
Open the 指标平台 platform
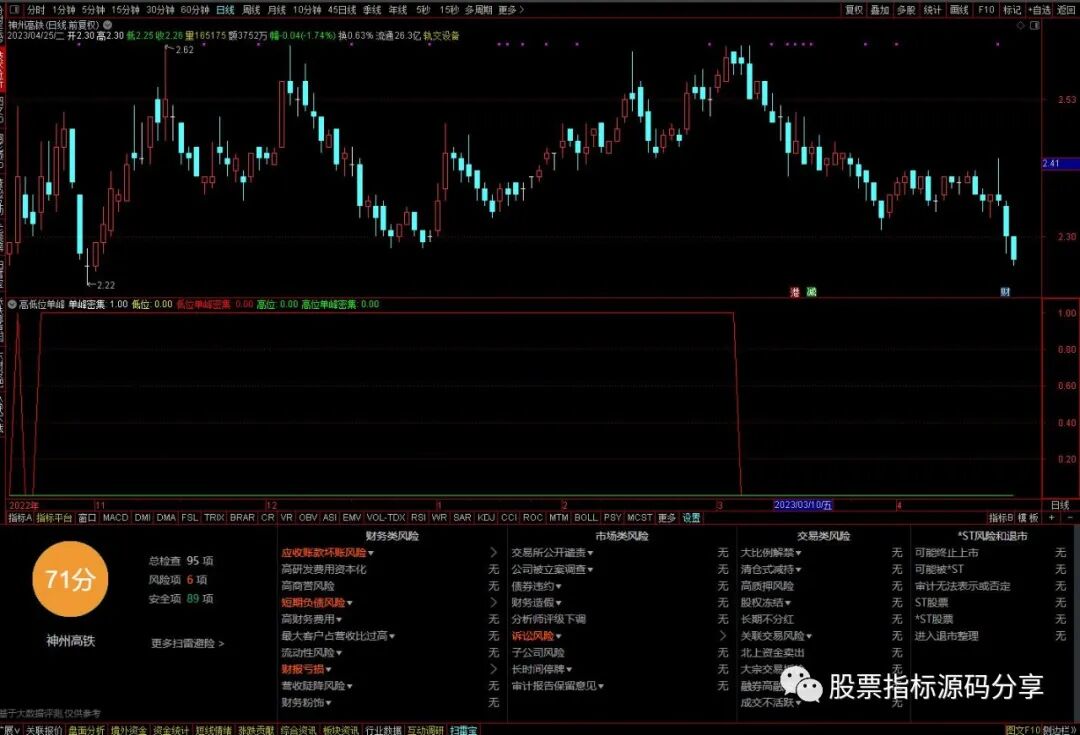[x=54, y=517]
